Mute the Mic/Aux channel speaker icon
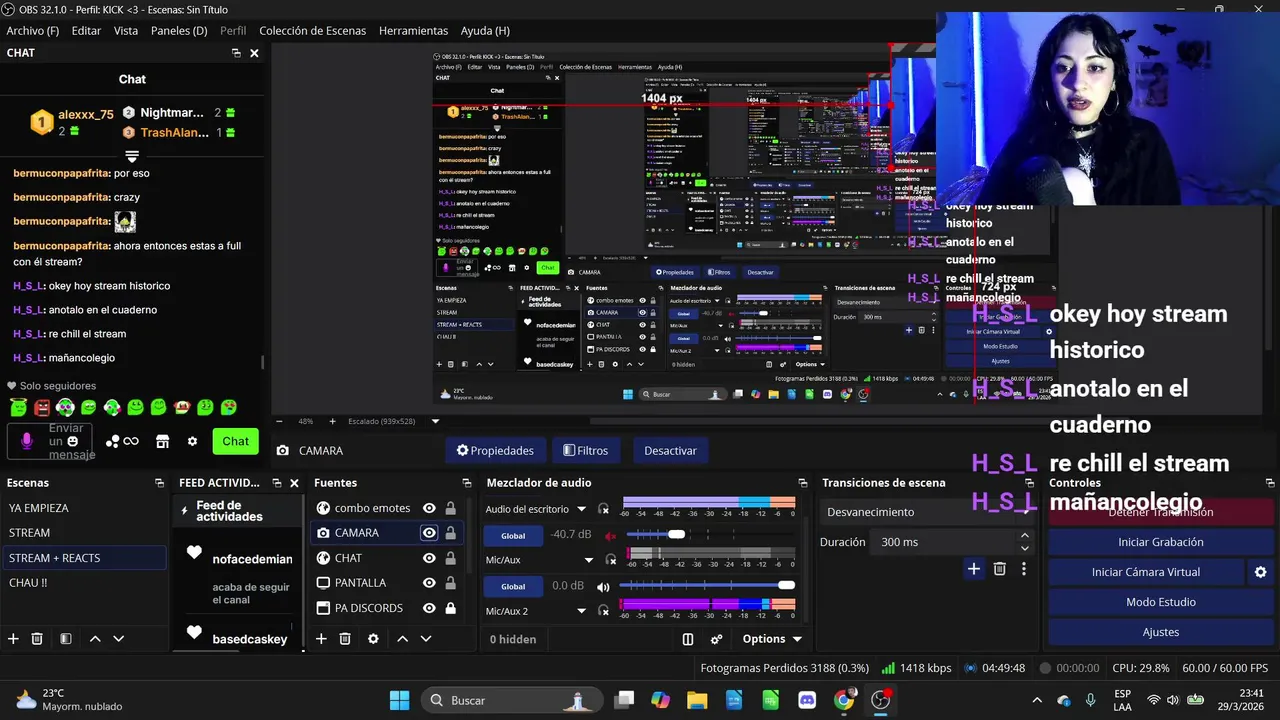 [x=603, y=586]
